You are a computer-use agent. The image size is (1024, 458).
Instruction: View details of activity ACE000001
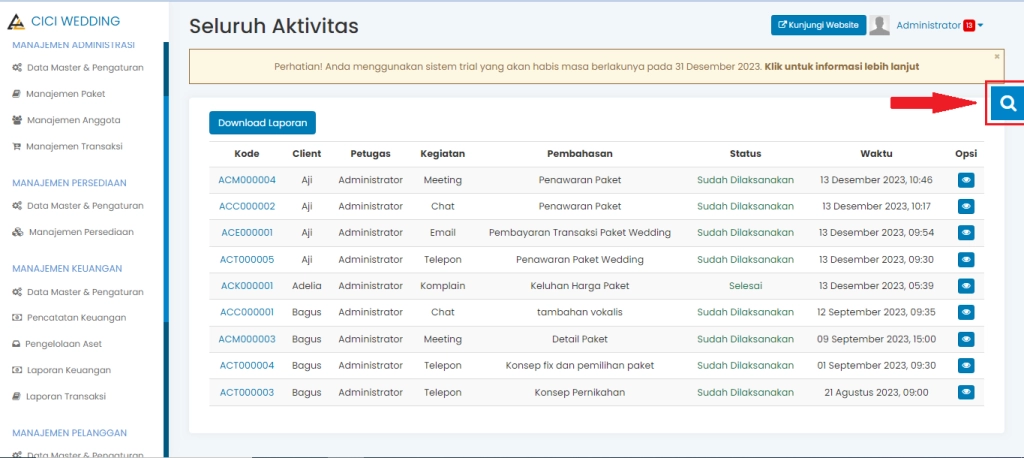pos(966,233)
